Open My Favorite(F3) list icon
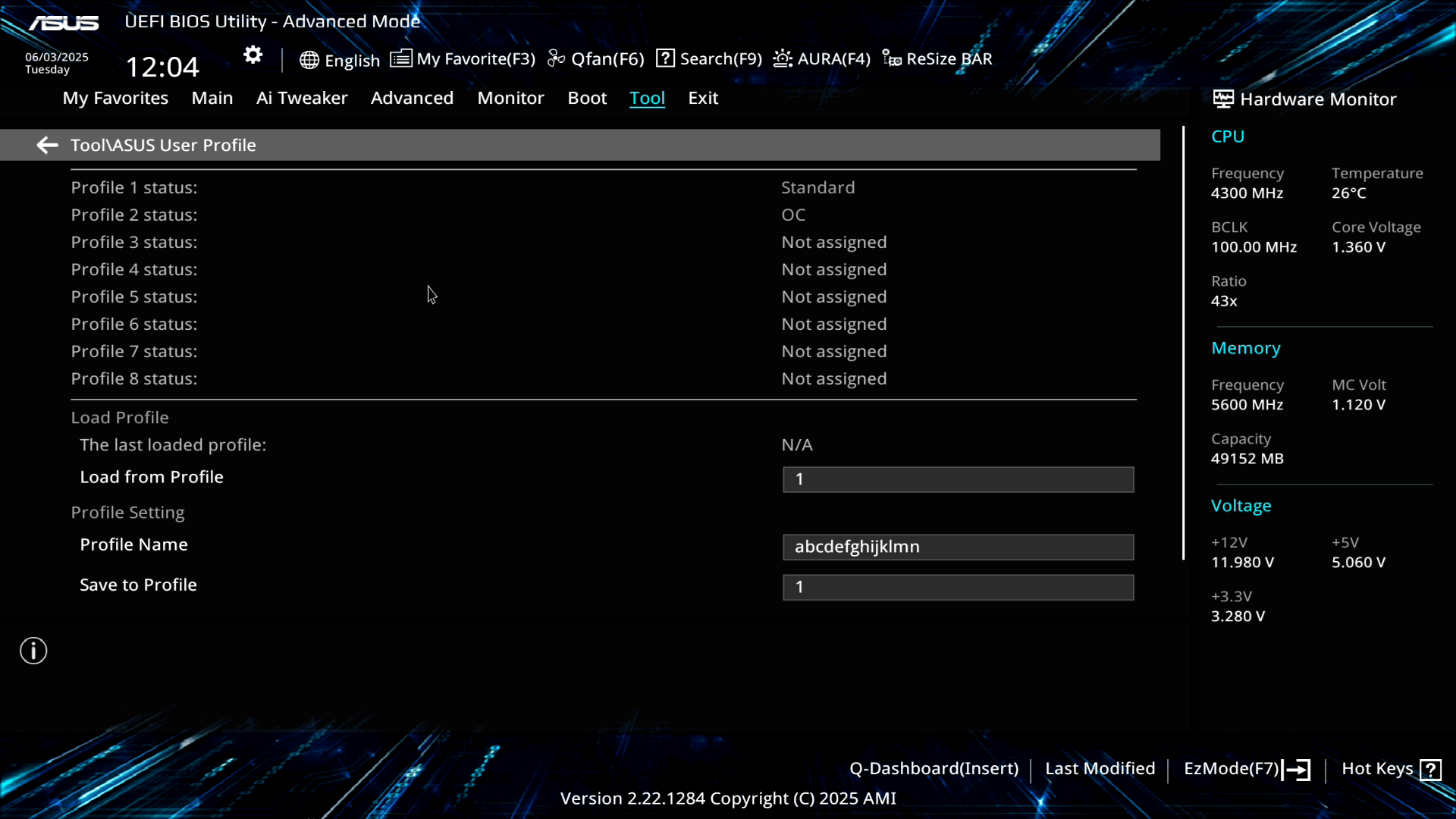The width and height of the screenshot is (1456, 819). pyautogui.click(x=401, y=58)
